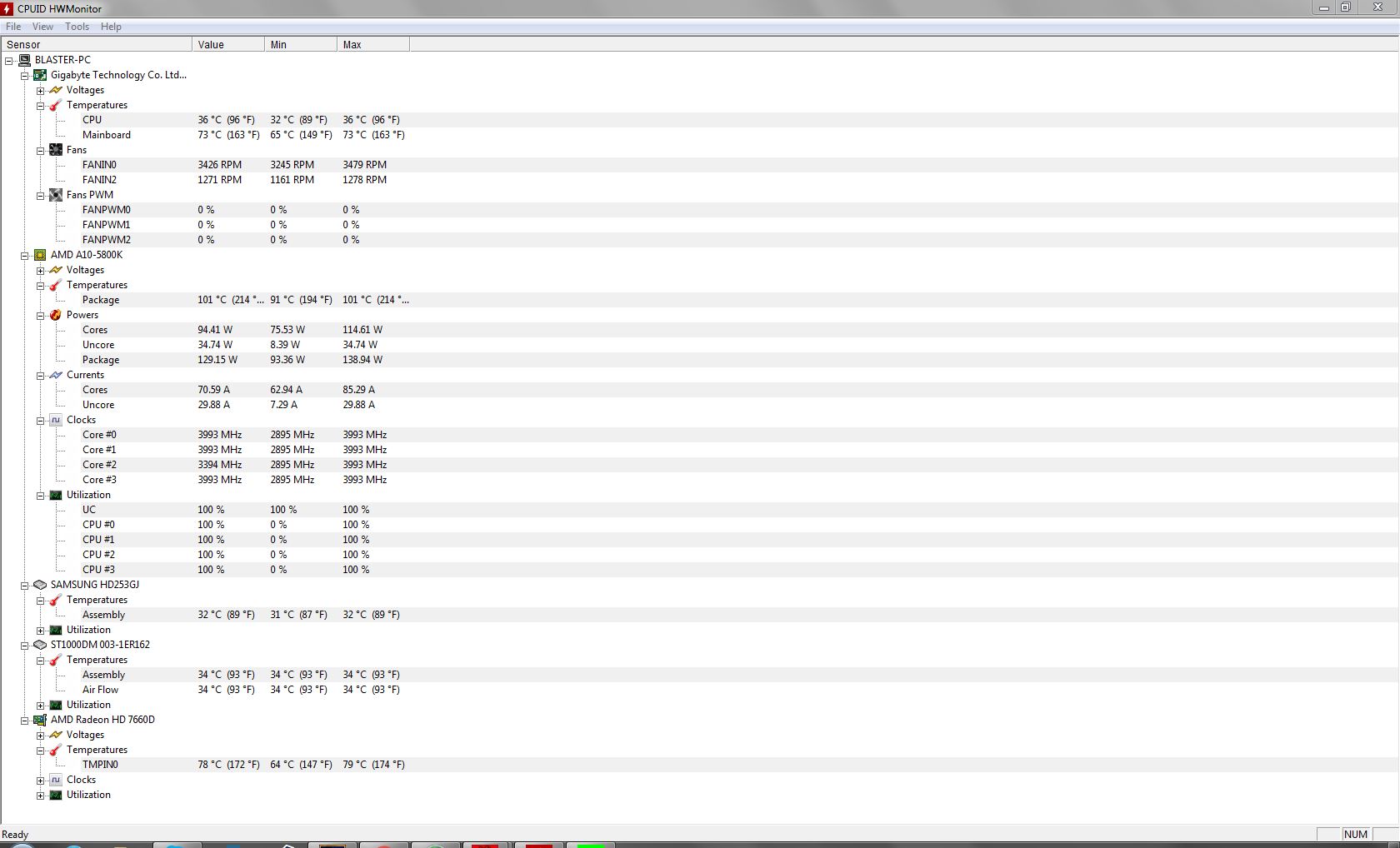The image size is (1400, 848).
Task: Click the Gigabyte motherboard icon
Action: (x=40, y=75)
